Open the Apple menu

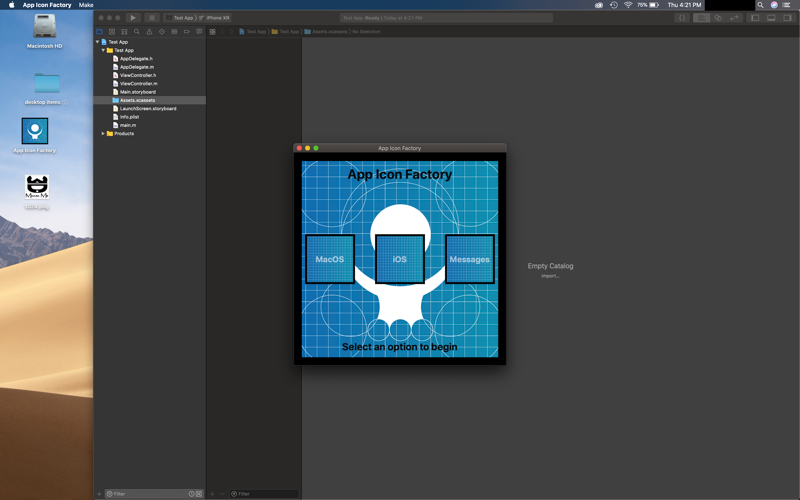point(11,5)
